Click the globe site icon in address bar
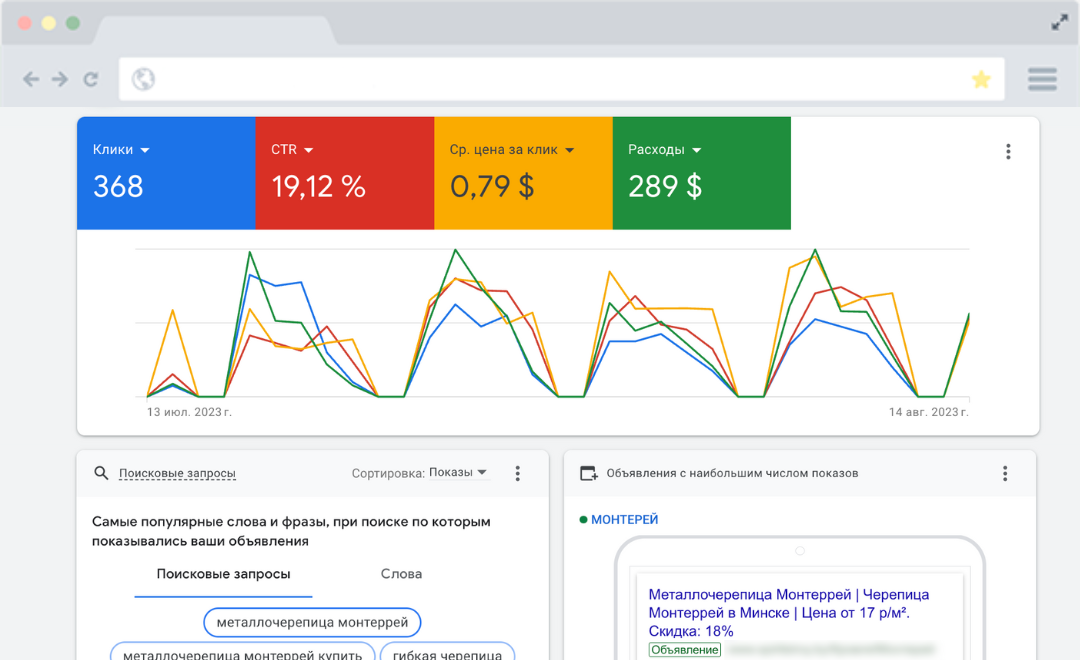Screen dimensions: 1080x660 click(143, 79)
